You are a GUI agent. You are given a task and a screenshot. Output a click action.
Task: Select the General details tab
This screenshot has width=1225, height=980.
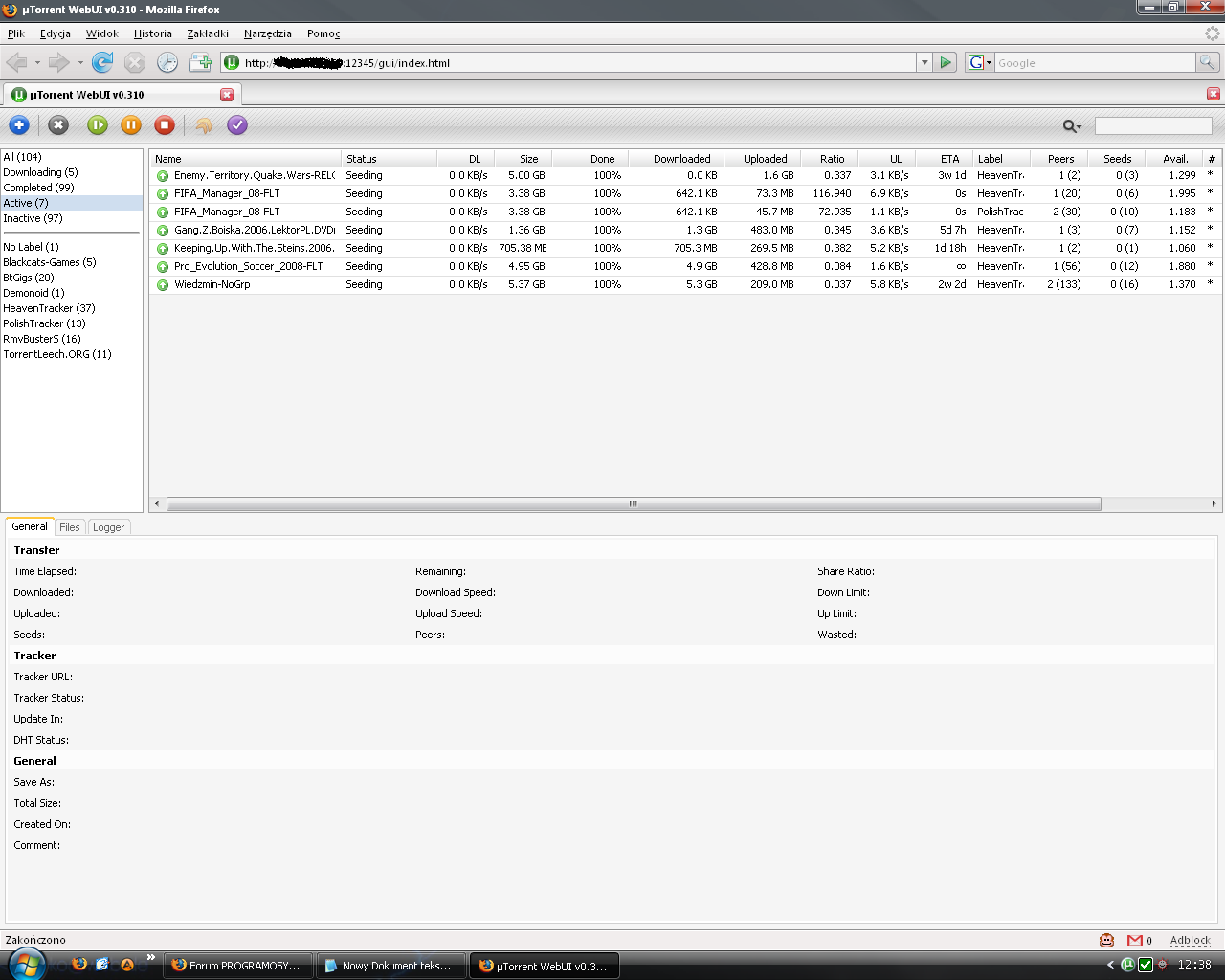coord(30,526)
